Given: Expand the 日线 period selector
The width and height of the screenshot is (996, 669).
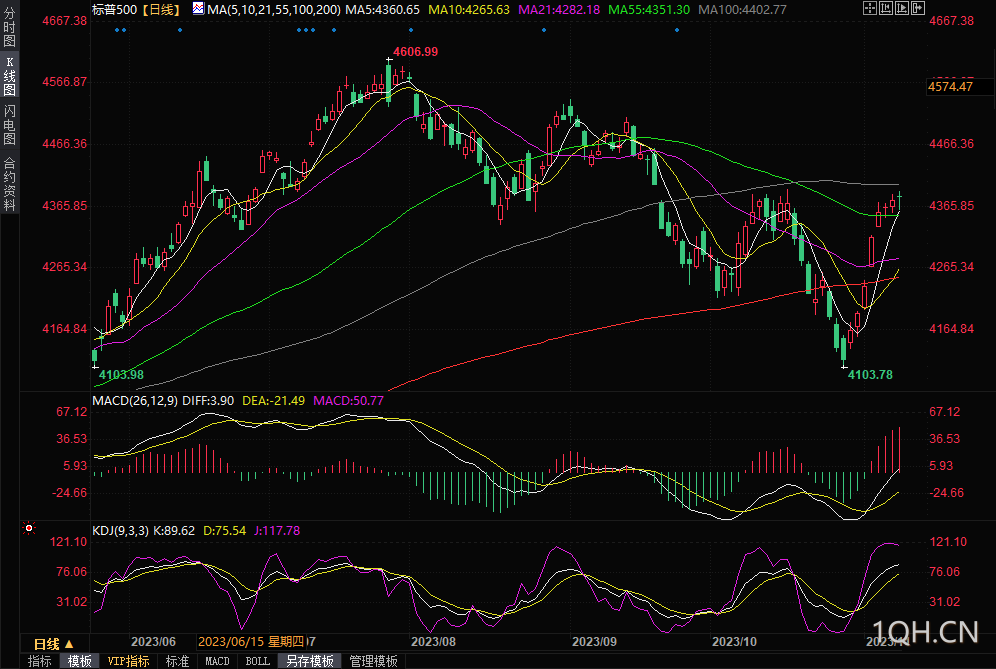Looking at the screenshot, I should point(54,643).
